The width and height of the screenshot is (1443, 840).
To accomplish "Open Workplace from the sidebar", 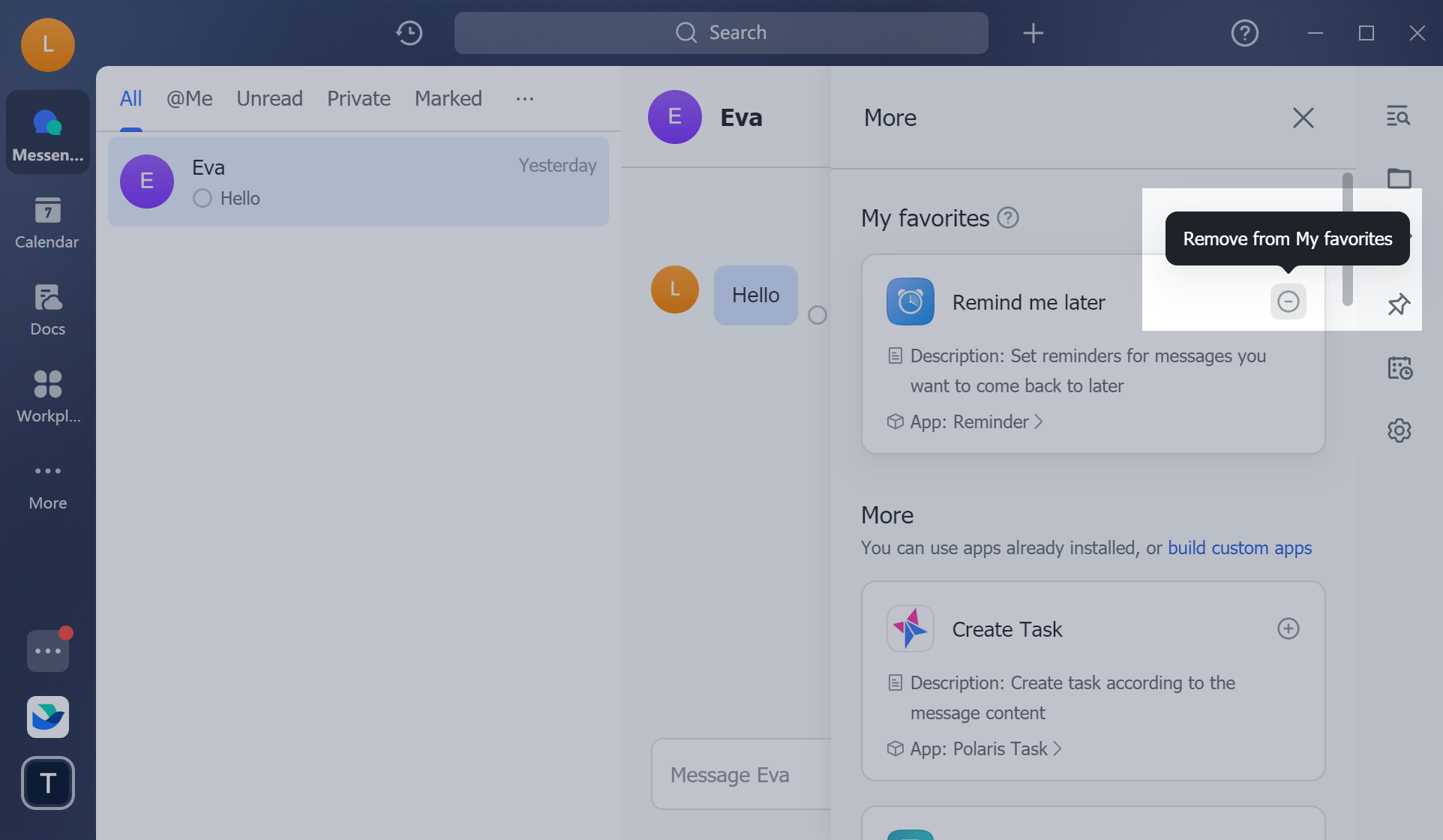I will tap(48, 396).
